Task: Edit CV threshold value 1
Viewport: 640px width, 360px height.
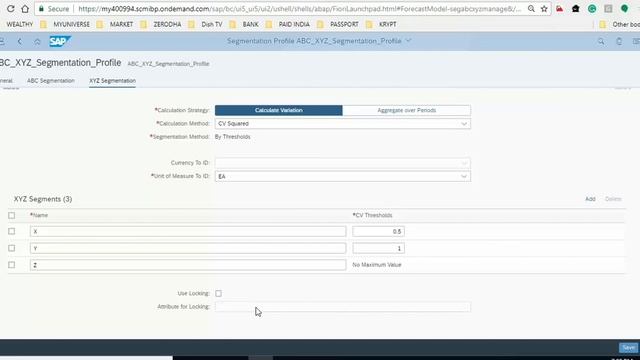Action: pyautogui.click(x=378, y=248)
